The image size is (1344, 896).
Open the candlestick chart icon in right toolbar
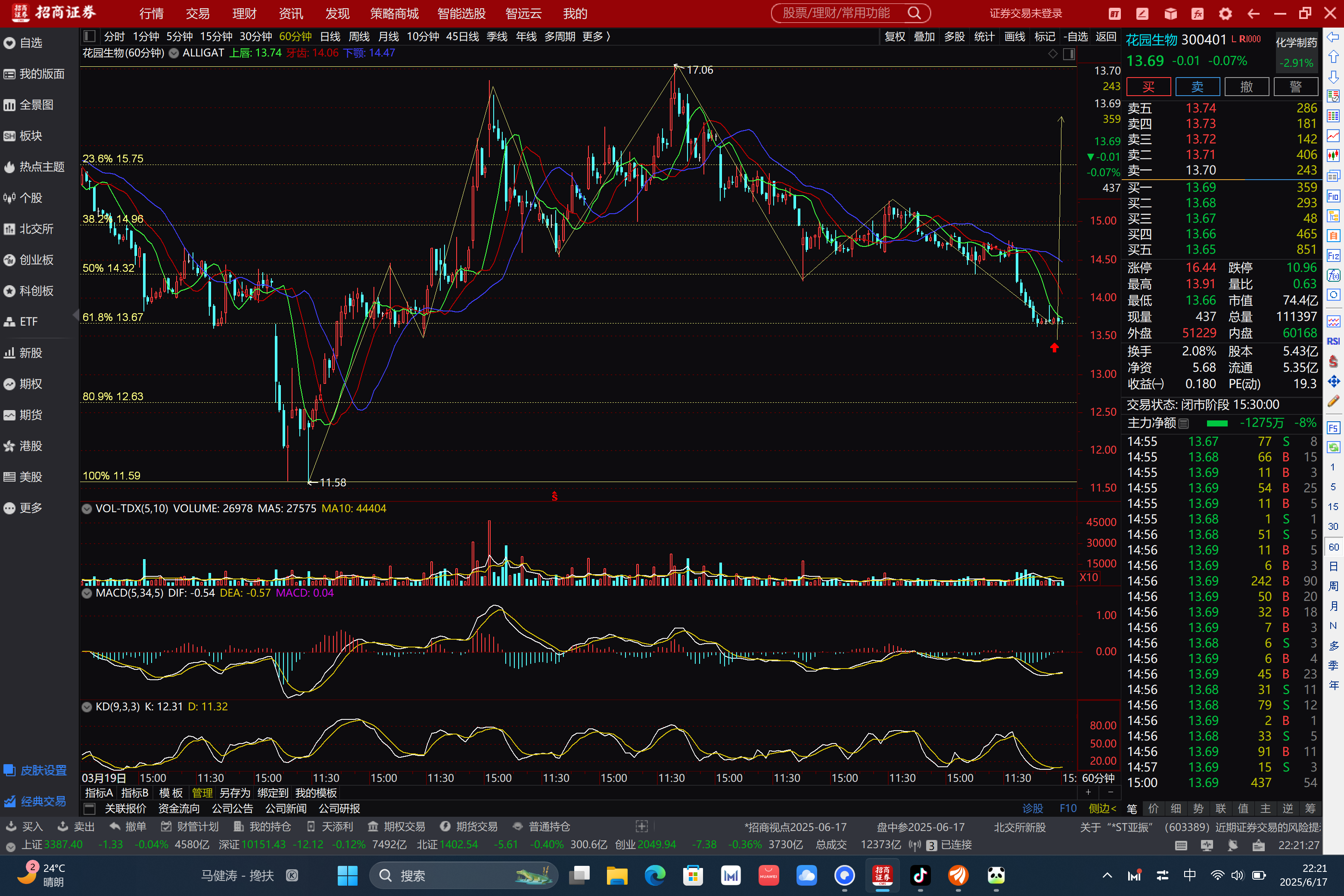click(1332, 156)
